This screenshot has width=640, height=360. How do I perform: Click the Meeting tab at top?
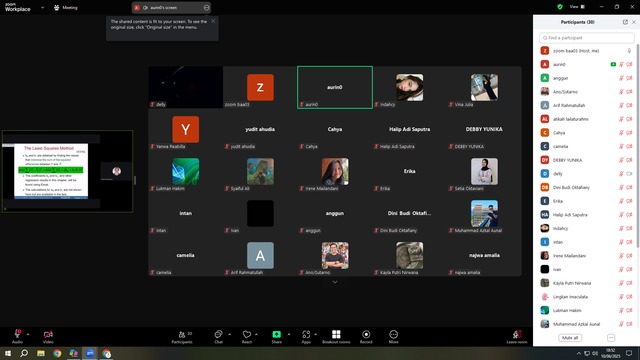(x=66, y=7)
